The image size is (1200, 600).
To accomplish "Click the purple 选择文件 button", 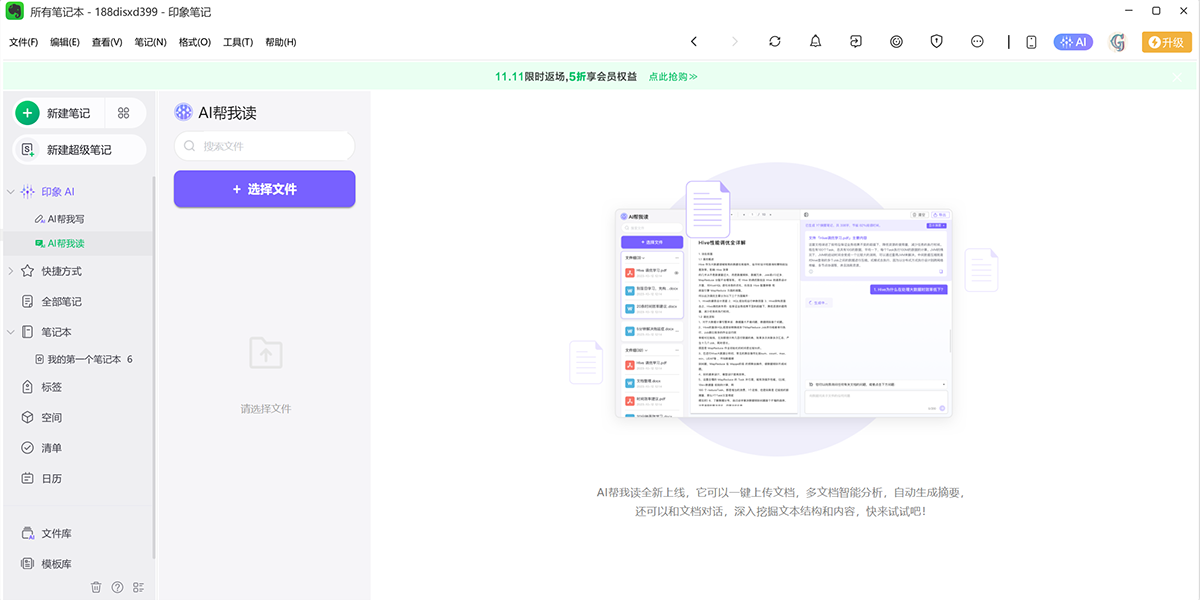I will pos(264,189).
